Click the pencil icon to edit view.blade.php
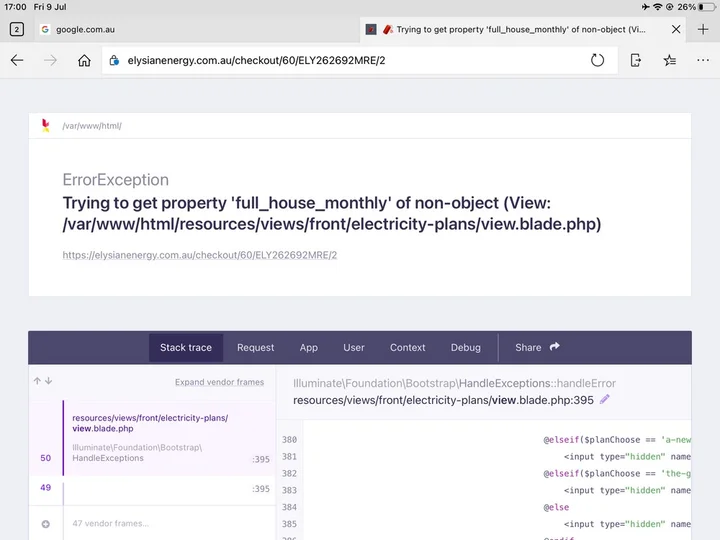720x540 pixels. pyautogui.click(x=605, y=400)
